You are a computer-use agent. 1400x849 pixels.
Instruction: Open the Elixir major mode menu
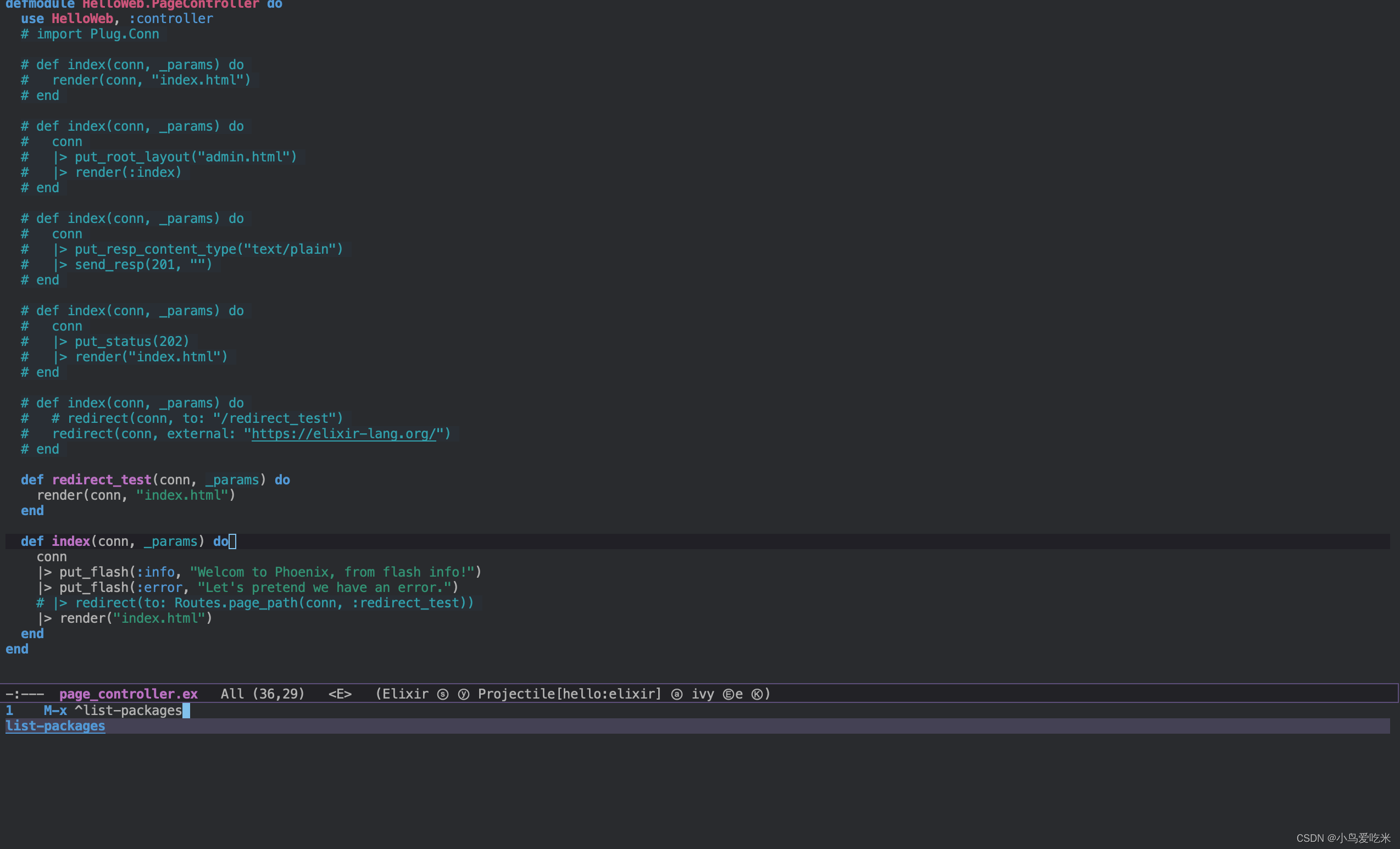(x=405, y=694)
